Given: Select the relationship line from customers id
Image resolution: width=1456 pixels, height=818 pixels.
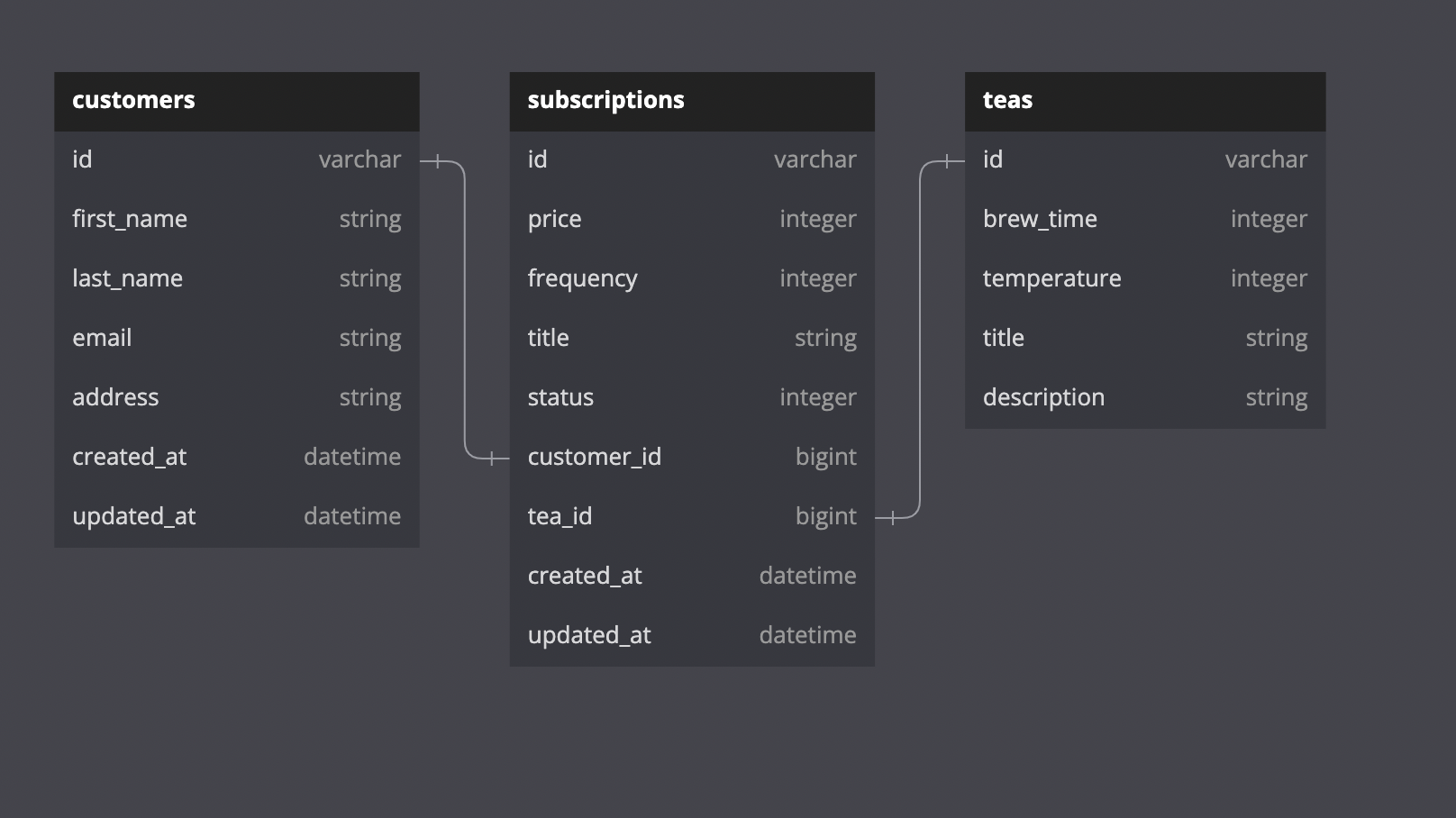Looking at the screenshot, I should pyautogui.click(x=465, y=310).
